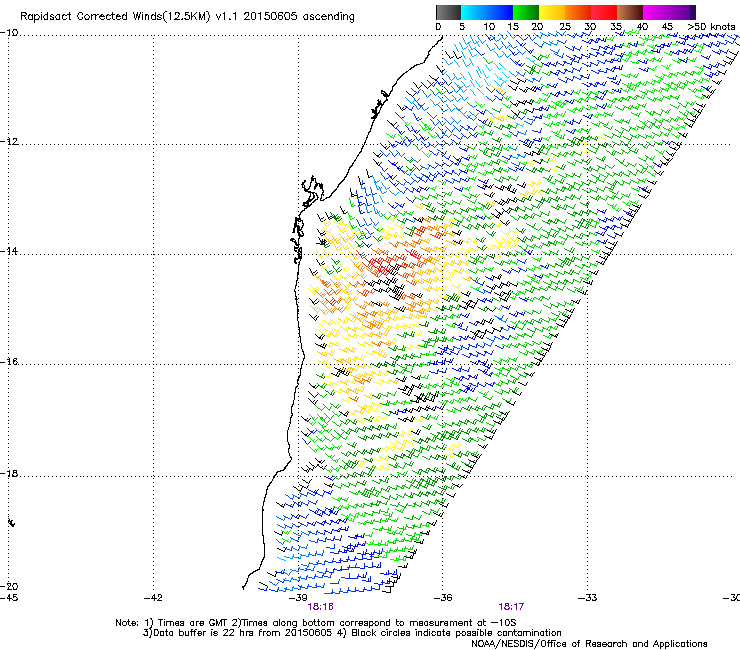Select the blue 10-15 knots legend swatch

pyautogui.click(x=500, y=12)
